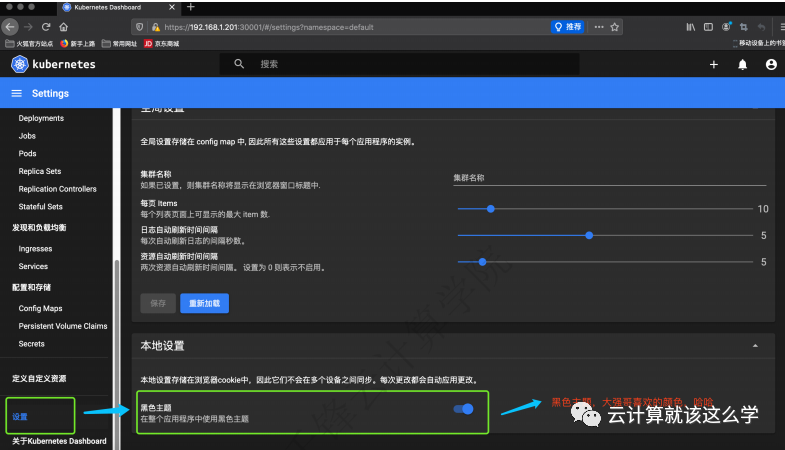Screen dimensions: 785x450
Task: Show the browser sidebar icon
Action: [x=708, y=27]
